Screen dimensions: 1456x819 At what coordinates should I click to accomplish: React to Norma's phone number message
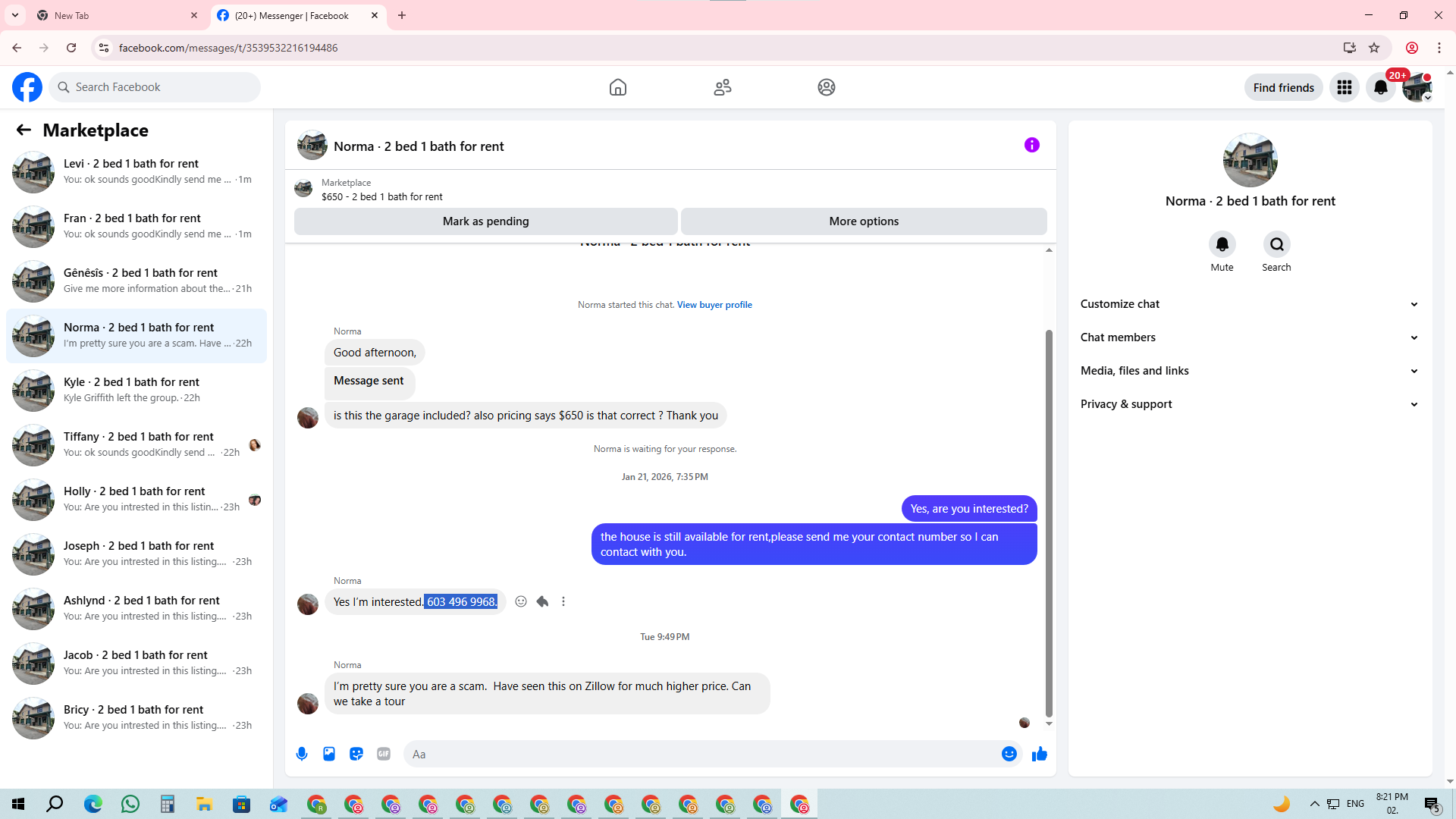pos(521,601)
